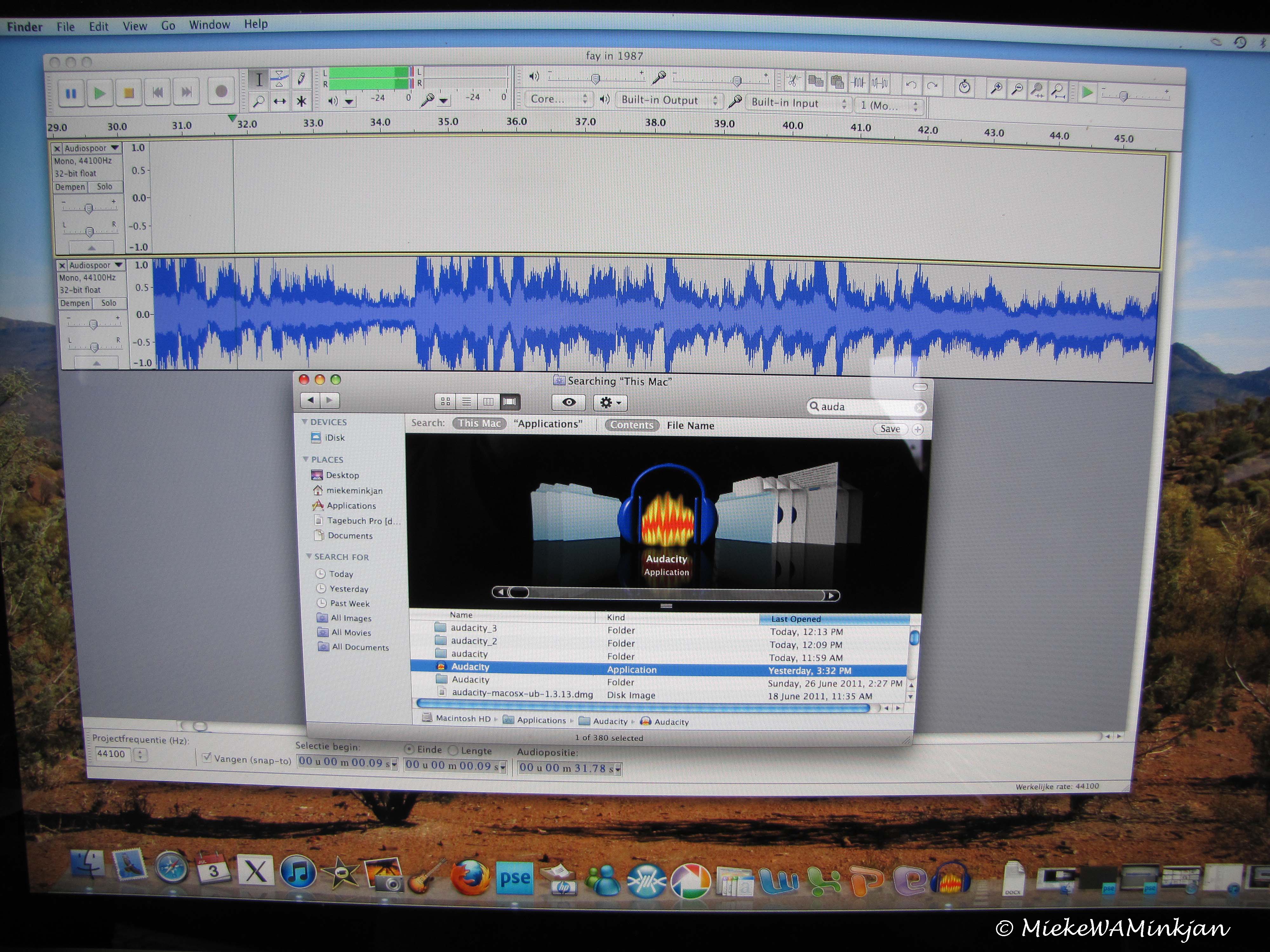Toggle Dempen on the first Audiospoor track
The image size is (1270, 952).
70,187
